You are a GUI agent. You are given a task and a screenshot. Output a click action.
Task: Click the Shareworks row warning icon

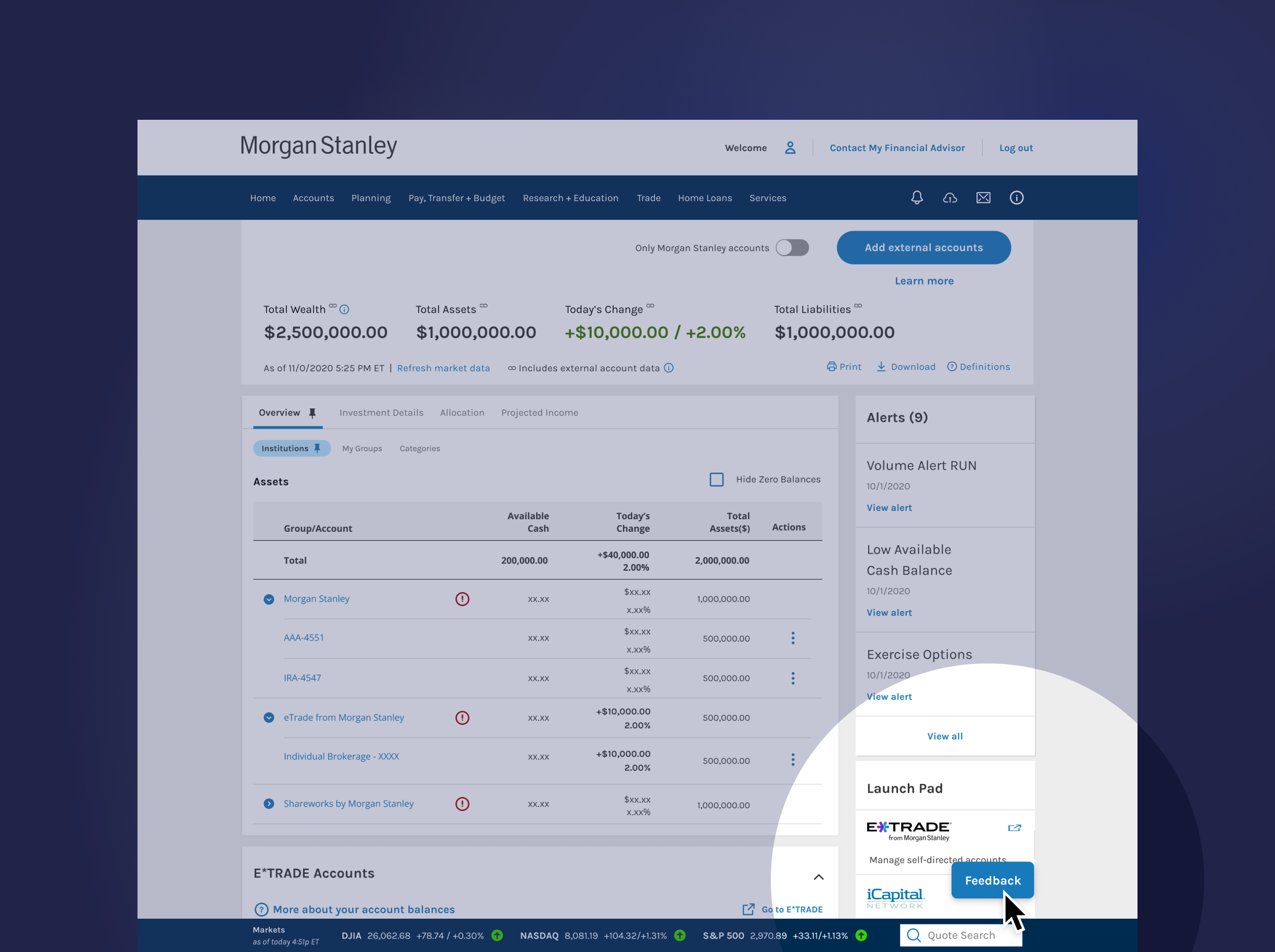tap(463, 804)
